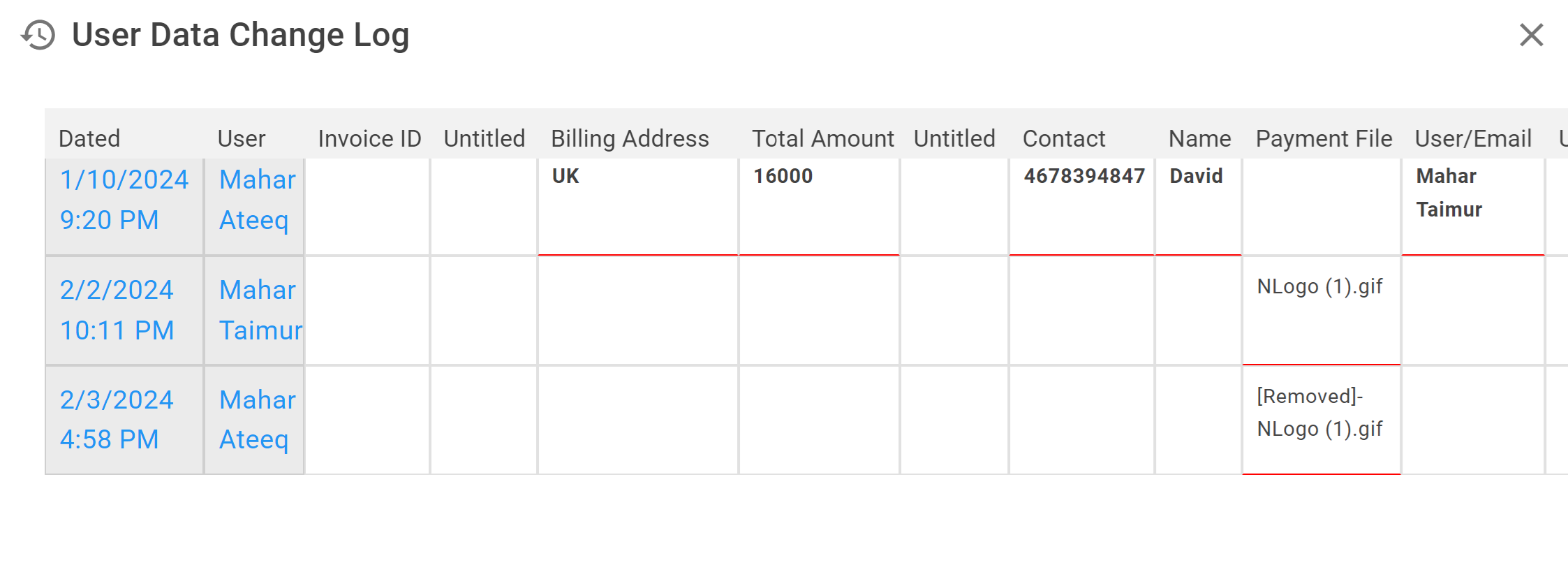The width and height of the screenshot is (1568, 579).
Task: Click the NLogo (1).gif payment file cell
Action: point(1322,310)
